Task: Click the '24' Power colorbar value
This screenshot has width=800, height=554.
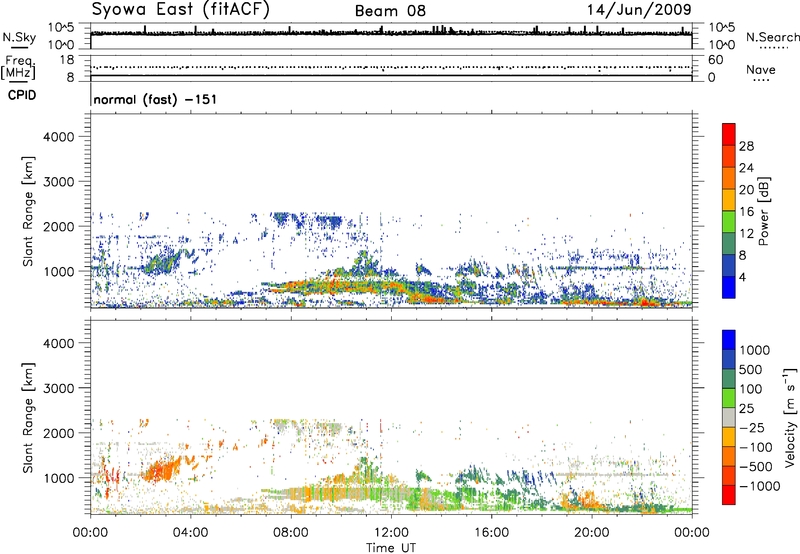Action: pyautogui.click(x=746, y=168)
